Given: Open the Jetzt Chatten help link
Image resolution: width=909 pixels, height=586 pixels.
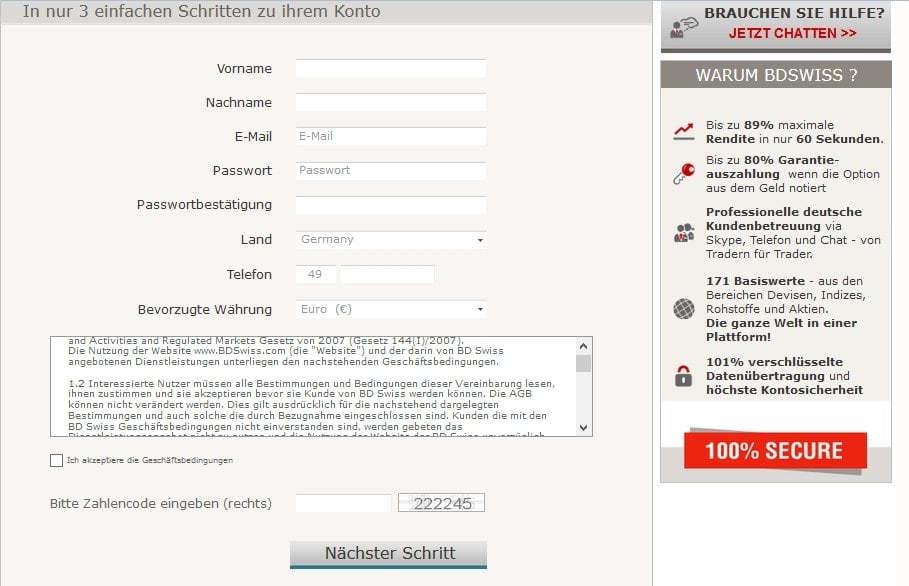Looking at the screenshot, I should (792, 33).
